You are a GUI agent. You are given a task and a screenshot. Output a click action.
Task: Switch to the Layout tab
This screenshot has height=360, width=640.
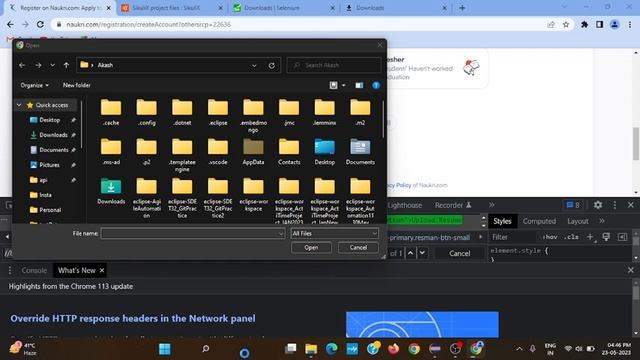578,221
